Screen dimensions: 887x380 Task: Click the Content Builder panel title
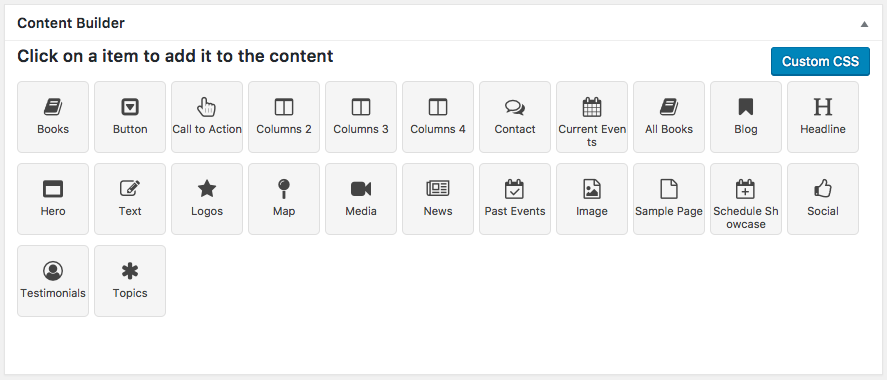pos(71,23)
